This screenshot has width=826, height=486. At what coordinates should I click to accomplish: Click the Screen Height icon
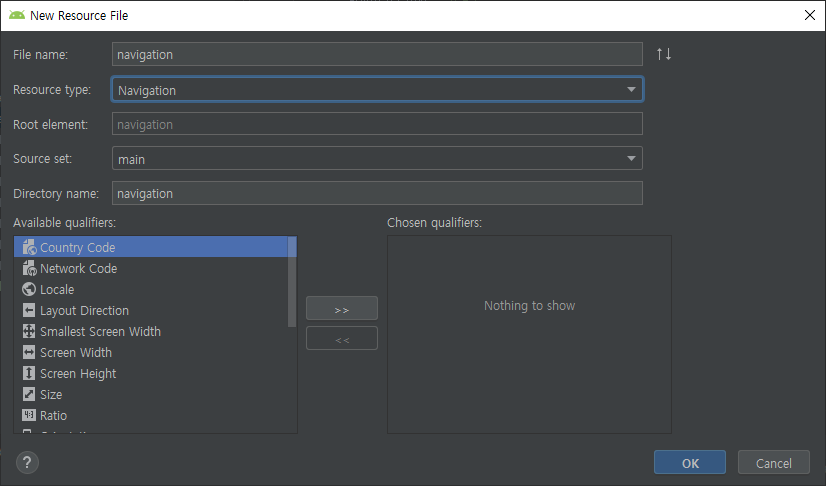pyautogui.click(x=29, y=373)
